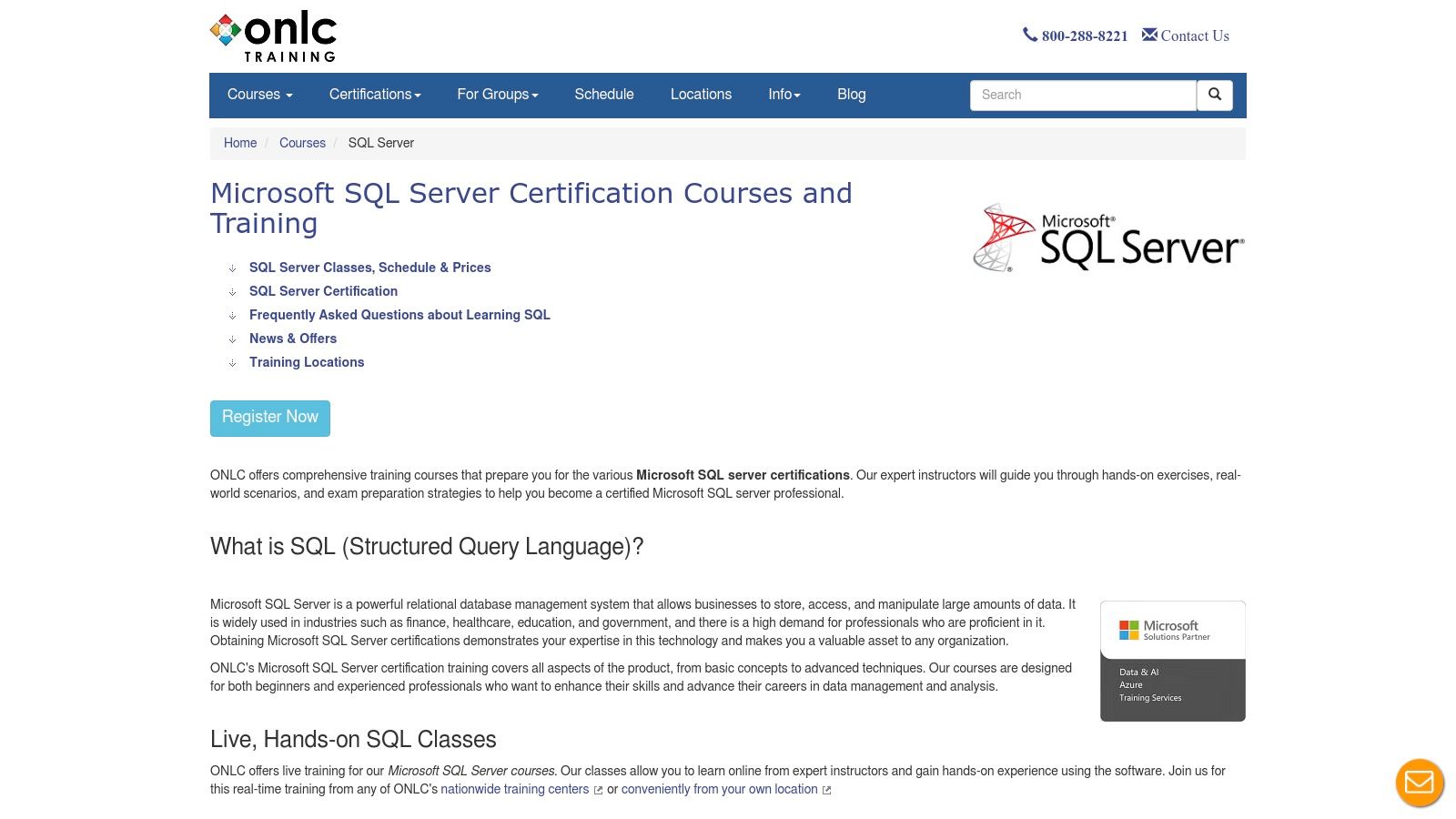Open the Blog menu item

[x=852, y=95]
